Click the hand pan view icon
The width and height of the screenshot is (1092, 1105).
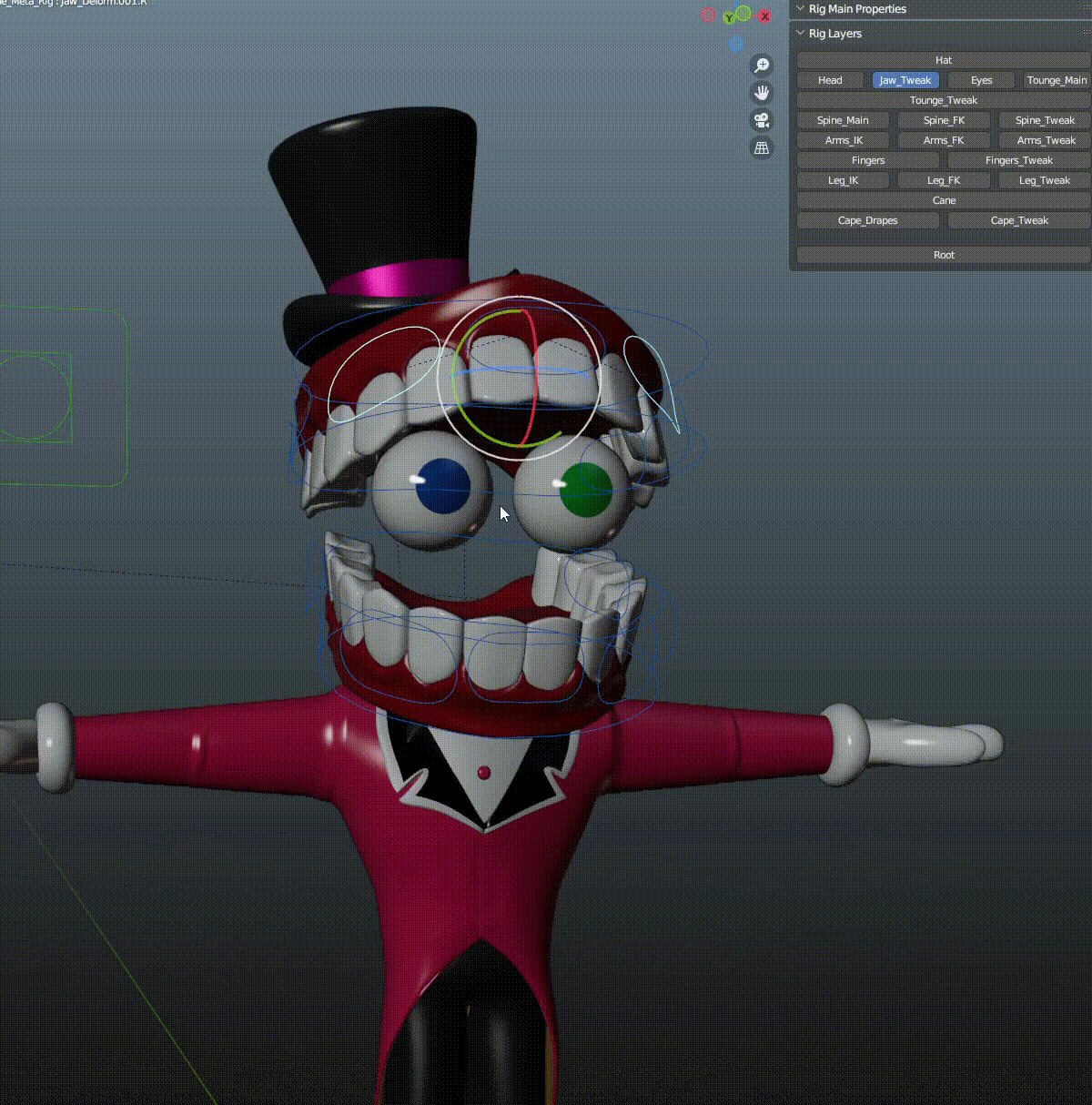point(762,93)
